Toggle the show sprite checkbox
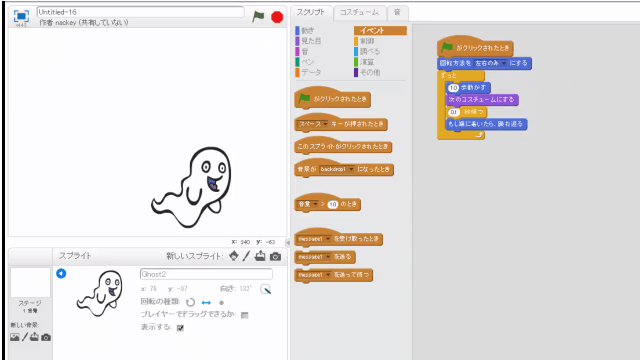The height and width of the screenshot is (360, 640). (x=180, y=328)
